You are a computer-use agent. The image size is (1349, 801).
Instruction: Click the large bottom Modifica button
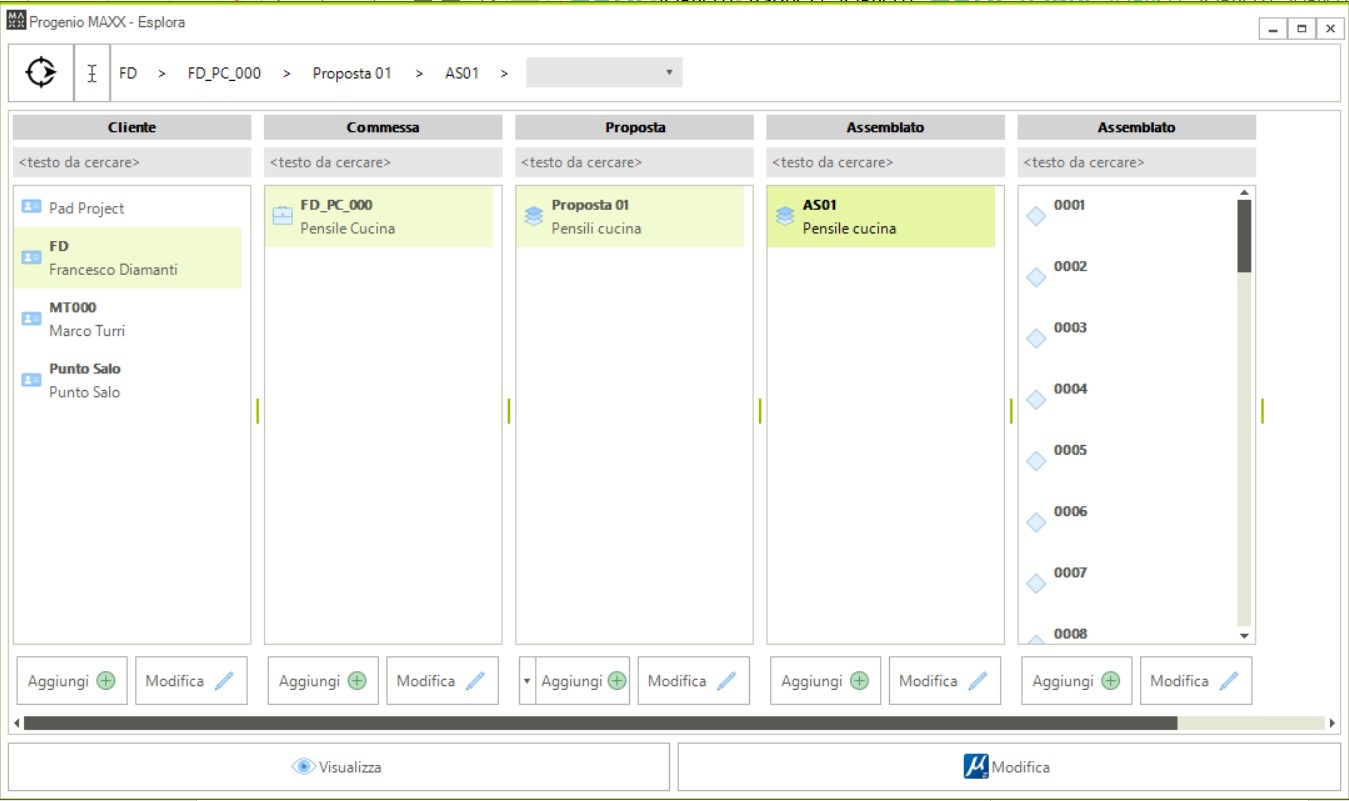pyautogui.click(x=1009, y=767)
